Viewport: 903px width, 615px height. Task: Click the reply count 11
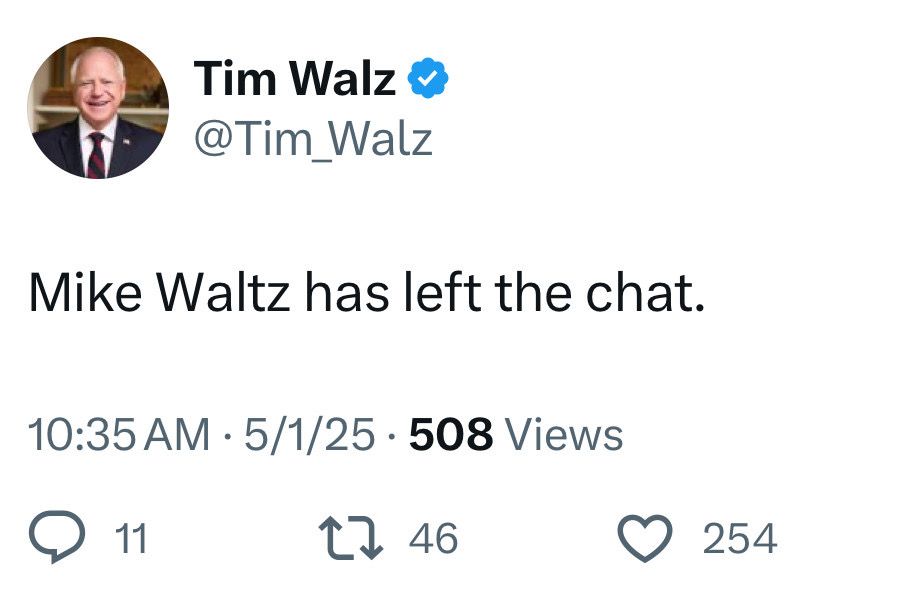click(x=131, y=538)
